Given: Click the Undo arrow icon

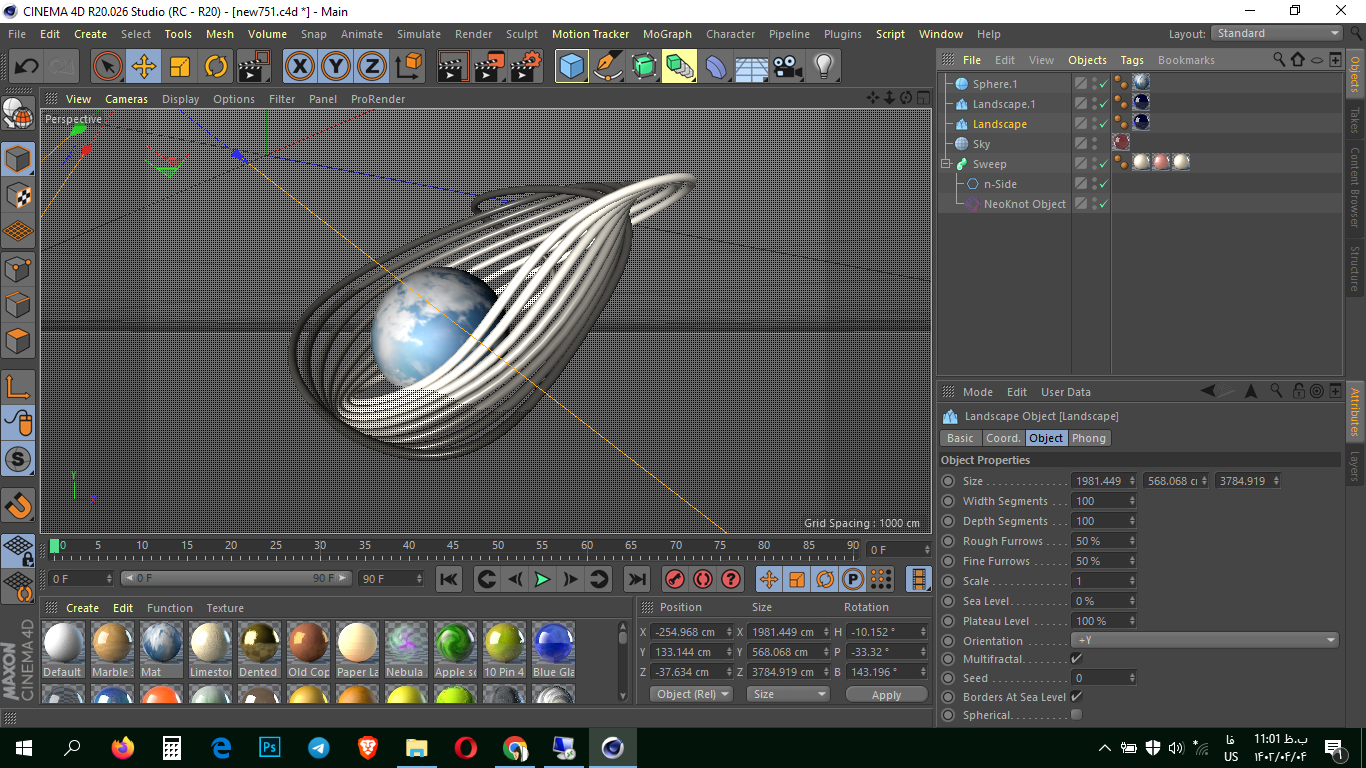Looking at the screenshot, I should [26, 67].
